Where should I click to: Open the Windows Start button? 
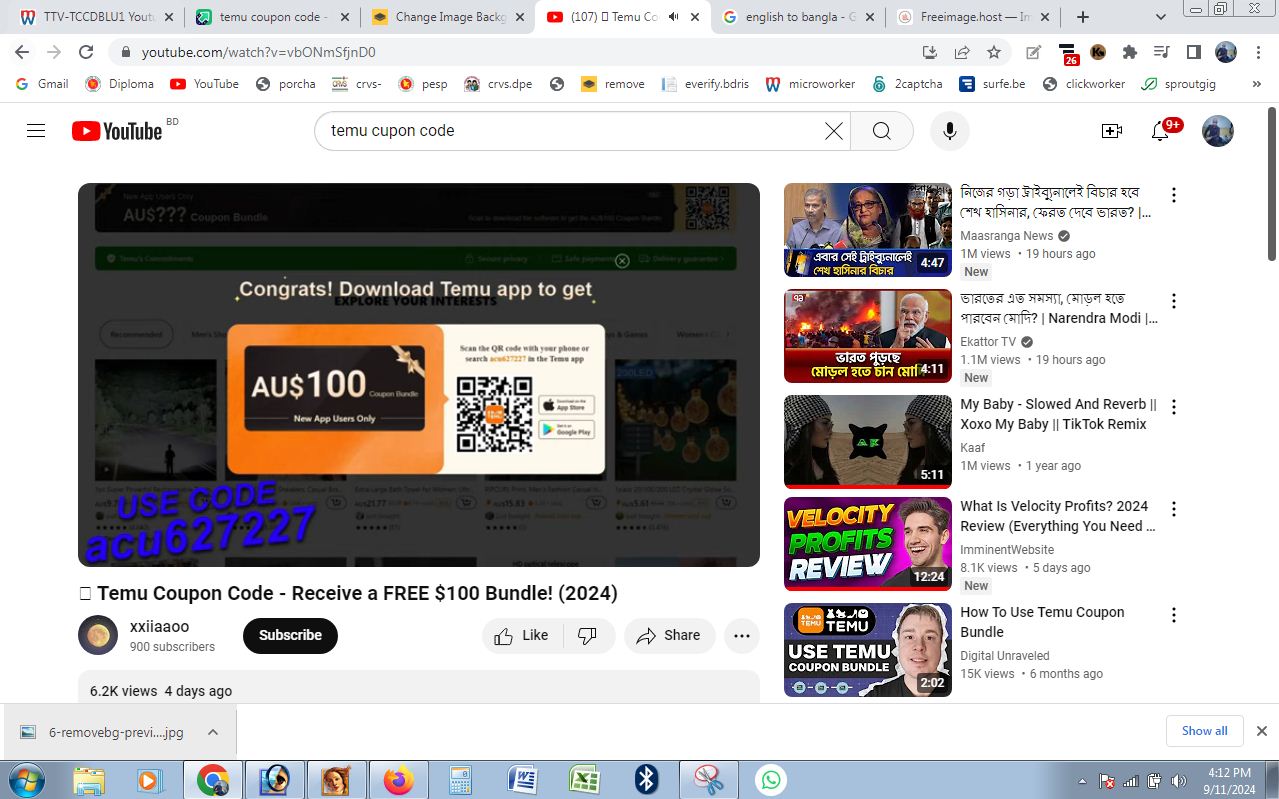point(25,780)
